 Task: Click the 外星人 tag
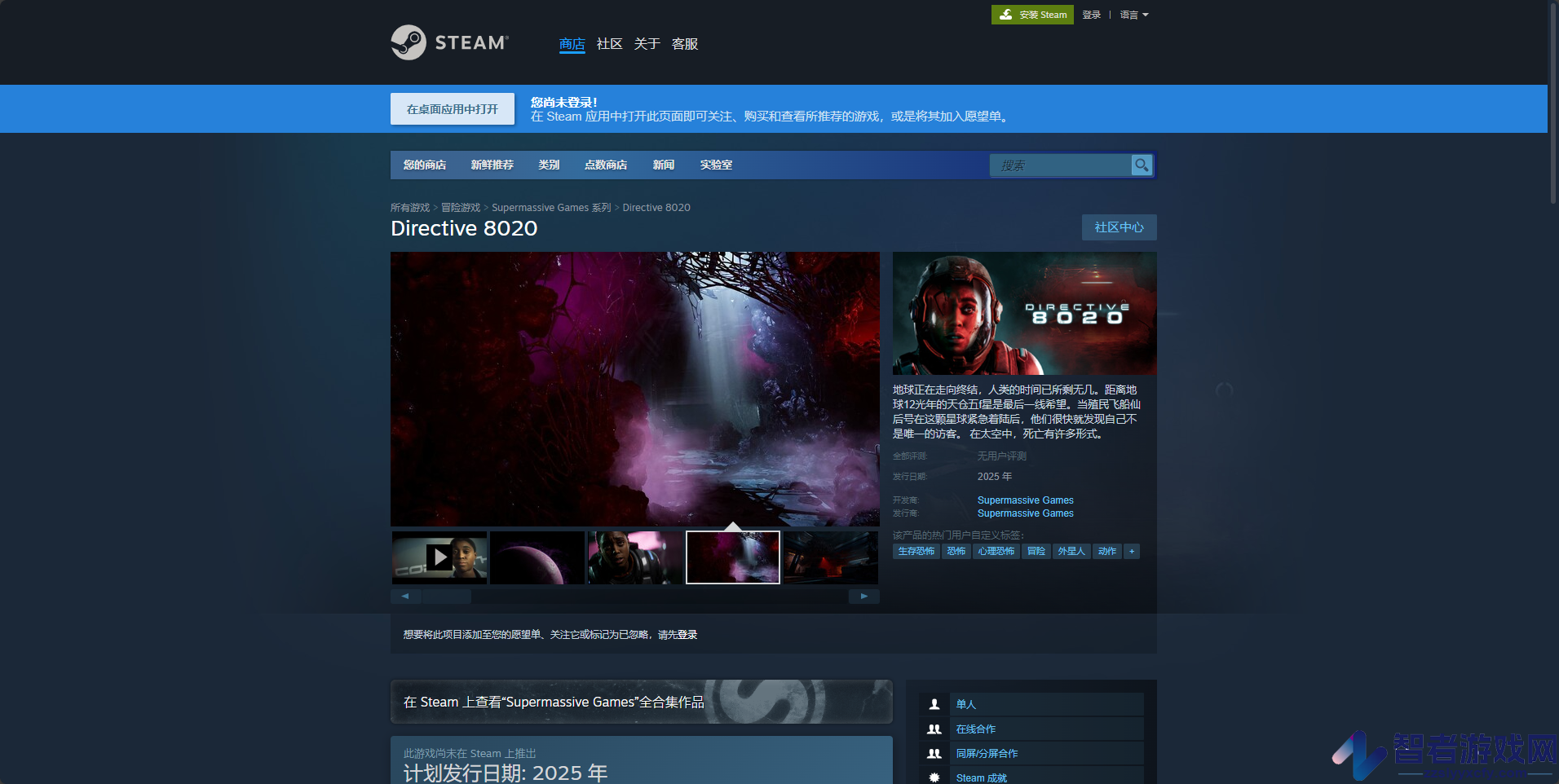point(1071,552)
